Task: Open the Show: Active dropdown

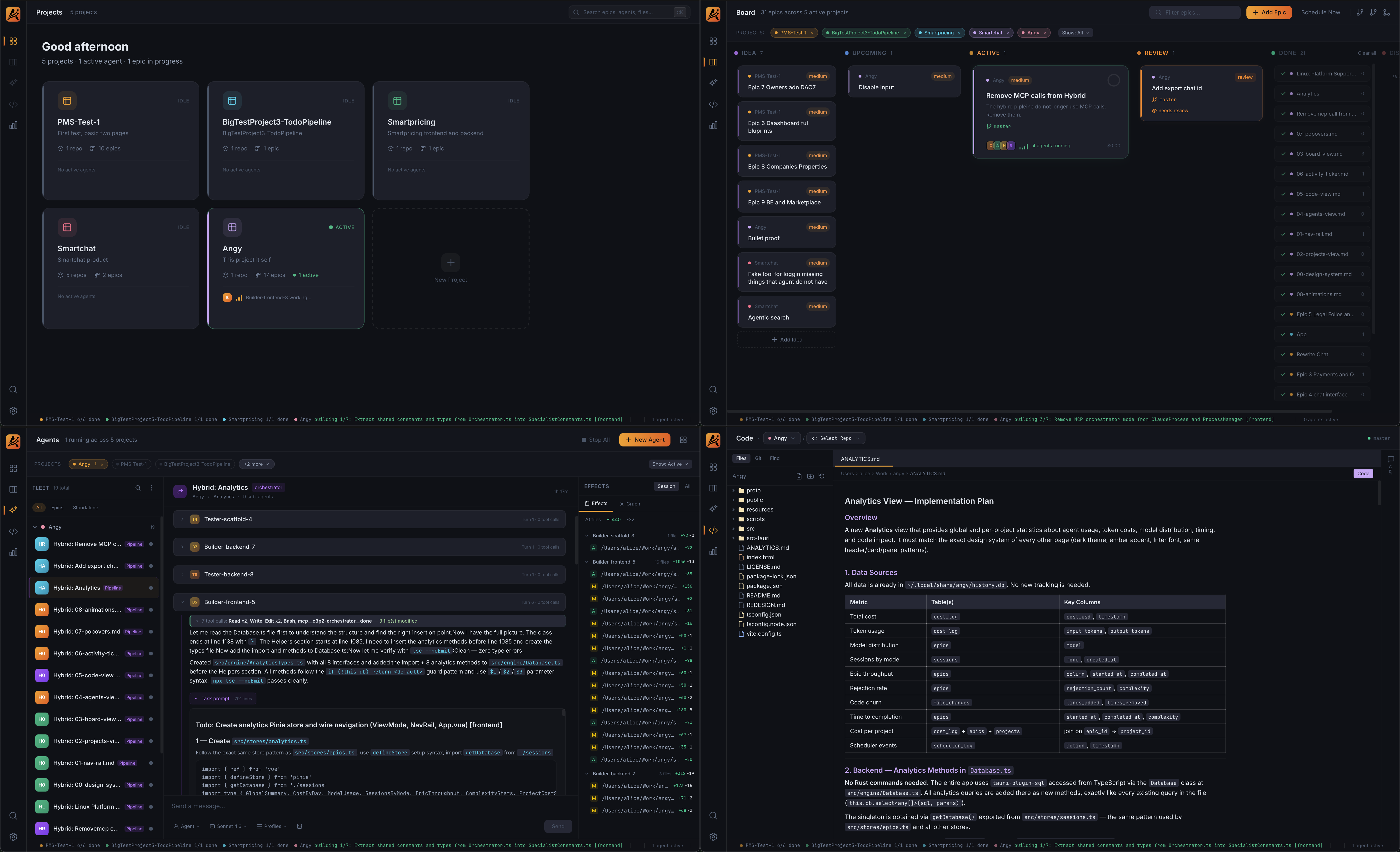Action: coord(670,464)
